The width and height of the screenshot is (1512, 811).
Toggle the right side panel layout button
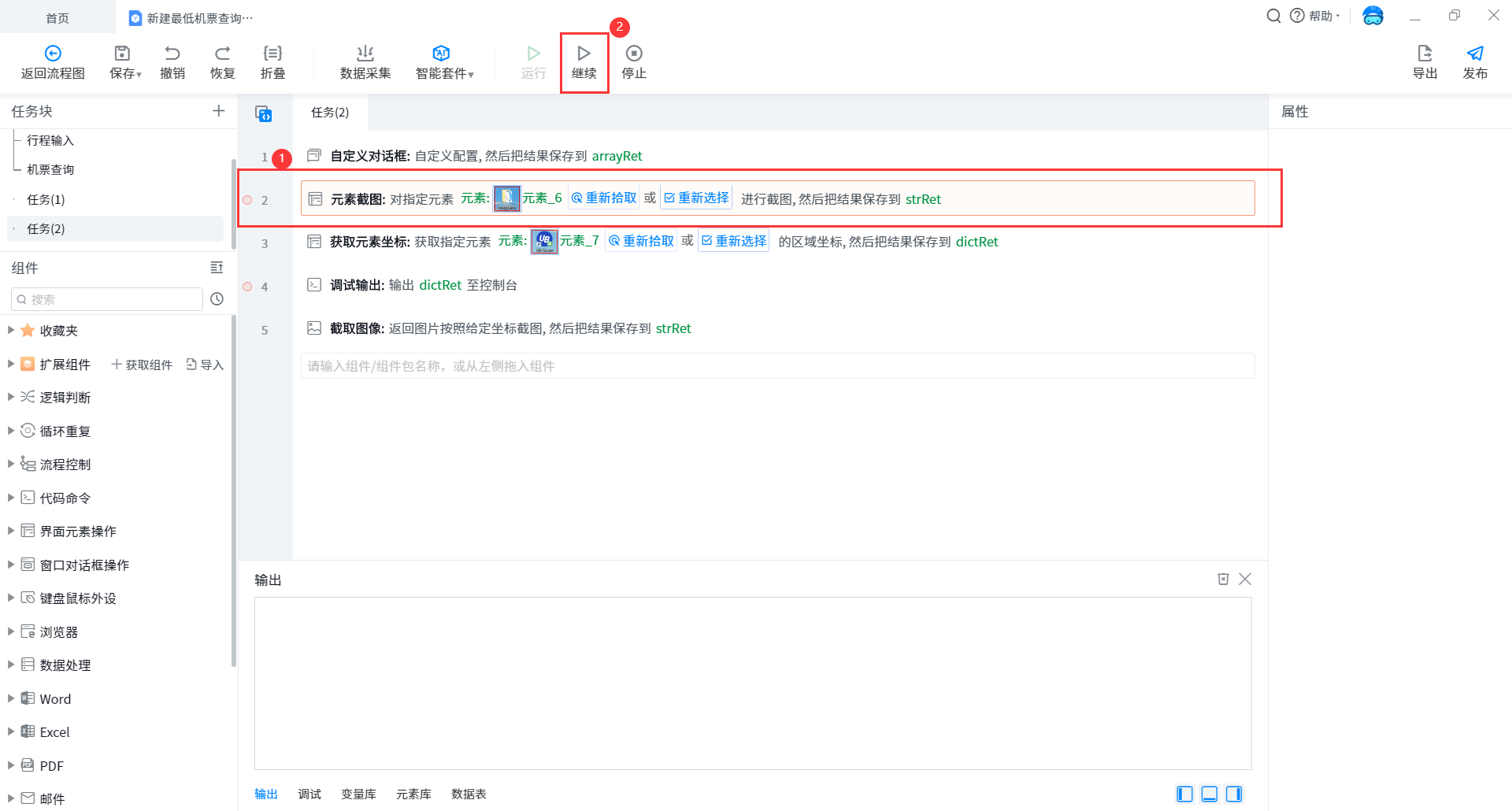[x=1234, y=794]
